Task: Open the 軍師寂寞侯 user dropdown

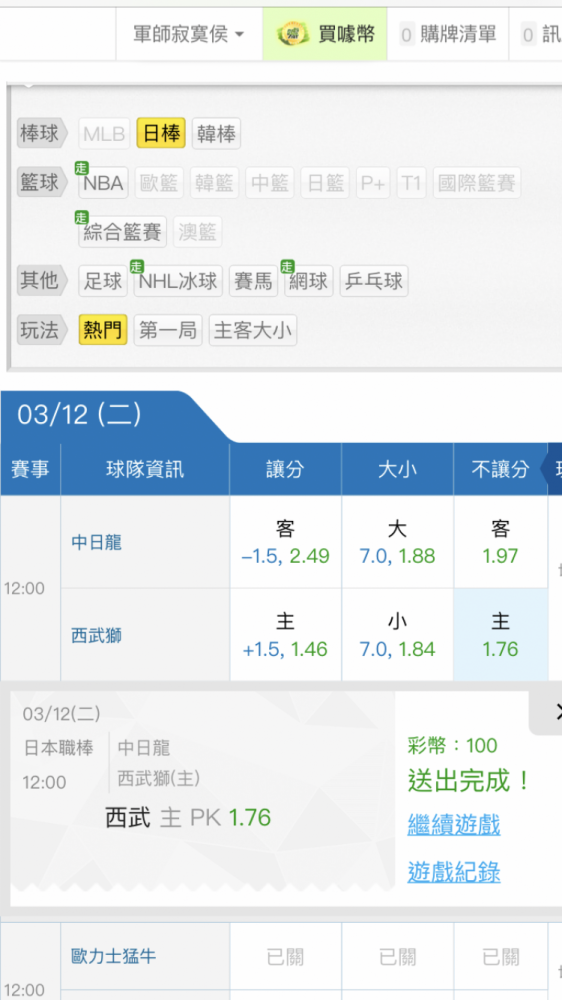Action: click(189, 34)
